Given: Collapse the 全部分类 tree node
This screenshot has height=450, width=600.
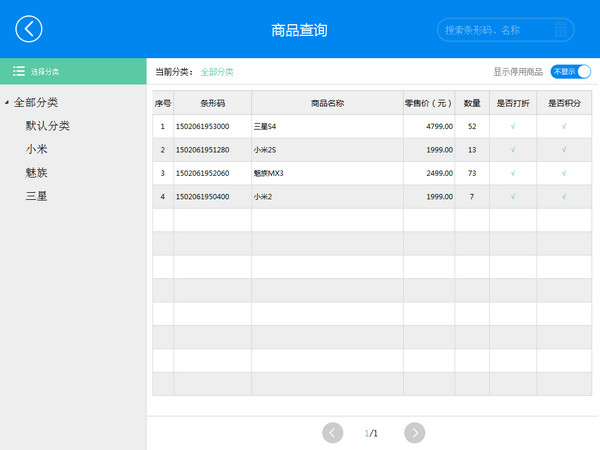Looking at the screenshot, I should point(7,103).
